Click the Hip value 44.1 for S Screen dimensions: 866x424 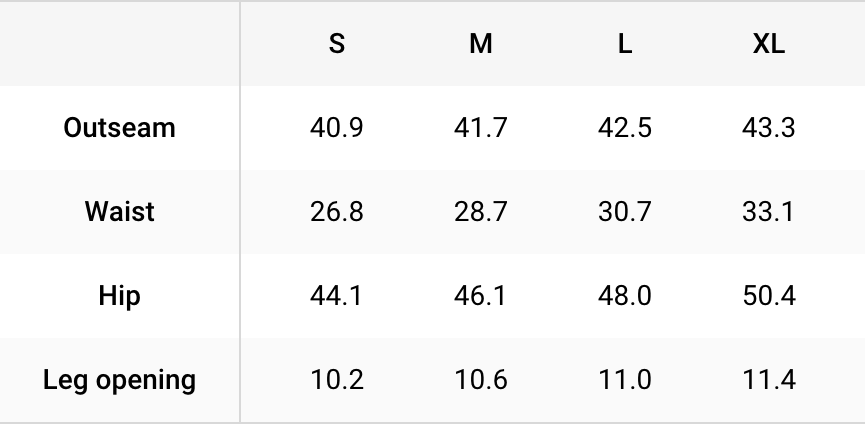click(x=337, y=296)
